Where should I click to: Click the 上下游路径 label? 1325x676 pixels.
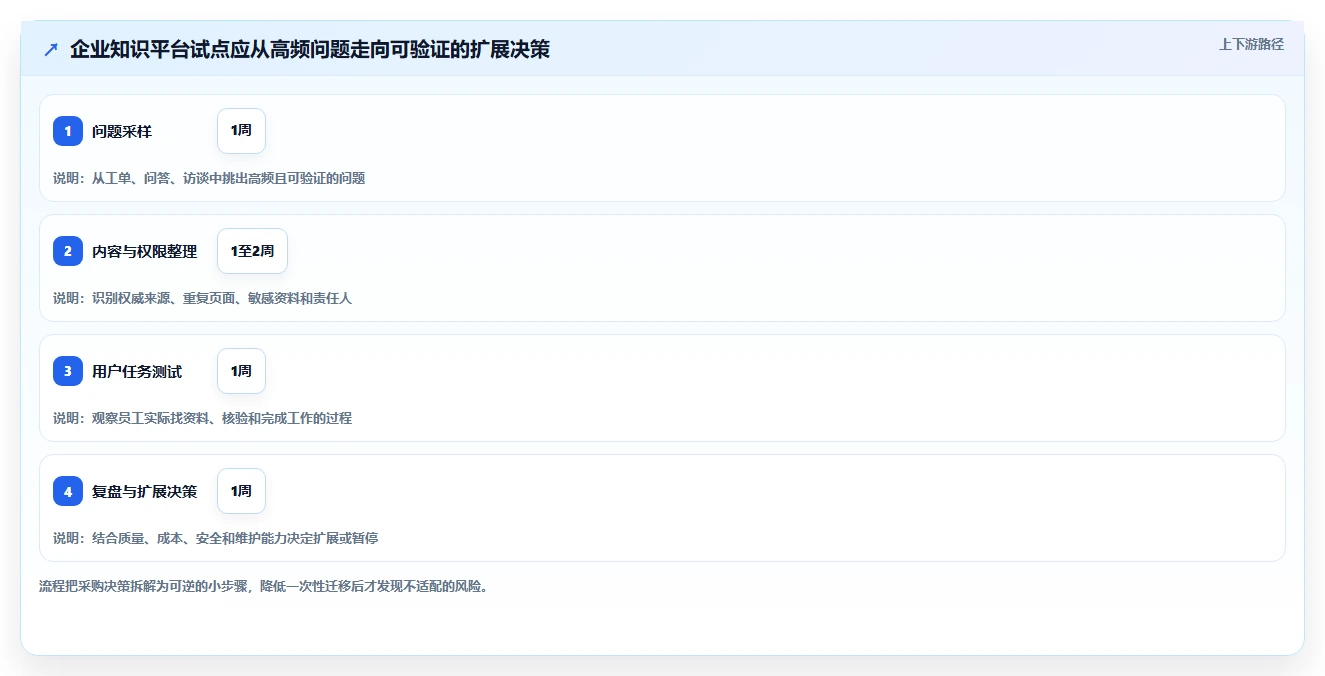point(1251,44)
